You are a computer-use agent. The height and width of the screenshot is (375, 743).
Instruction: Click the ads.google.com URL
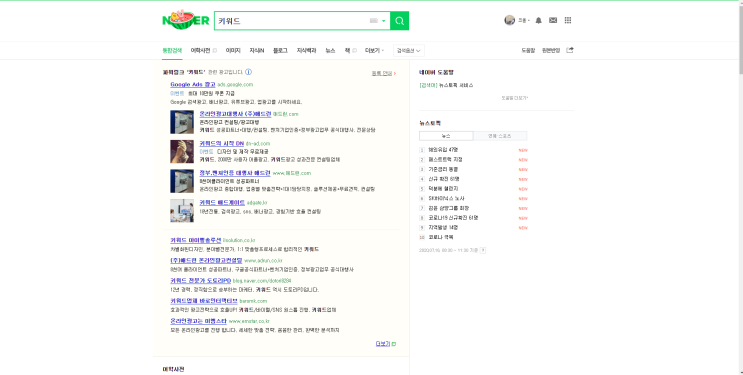pyautogui.click(x=235, y=84)
